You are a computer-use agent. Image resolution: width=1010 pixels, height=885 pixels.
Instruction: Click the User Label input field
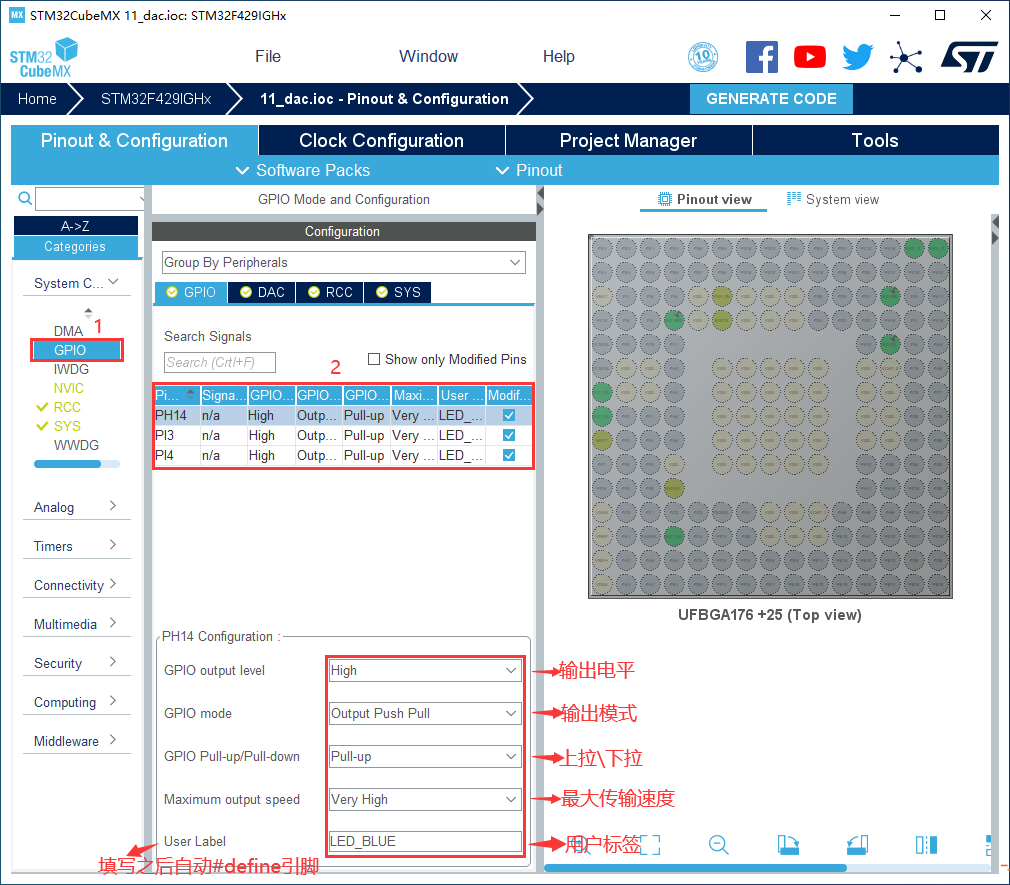(424, 842)
